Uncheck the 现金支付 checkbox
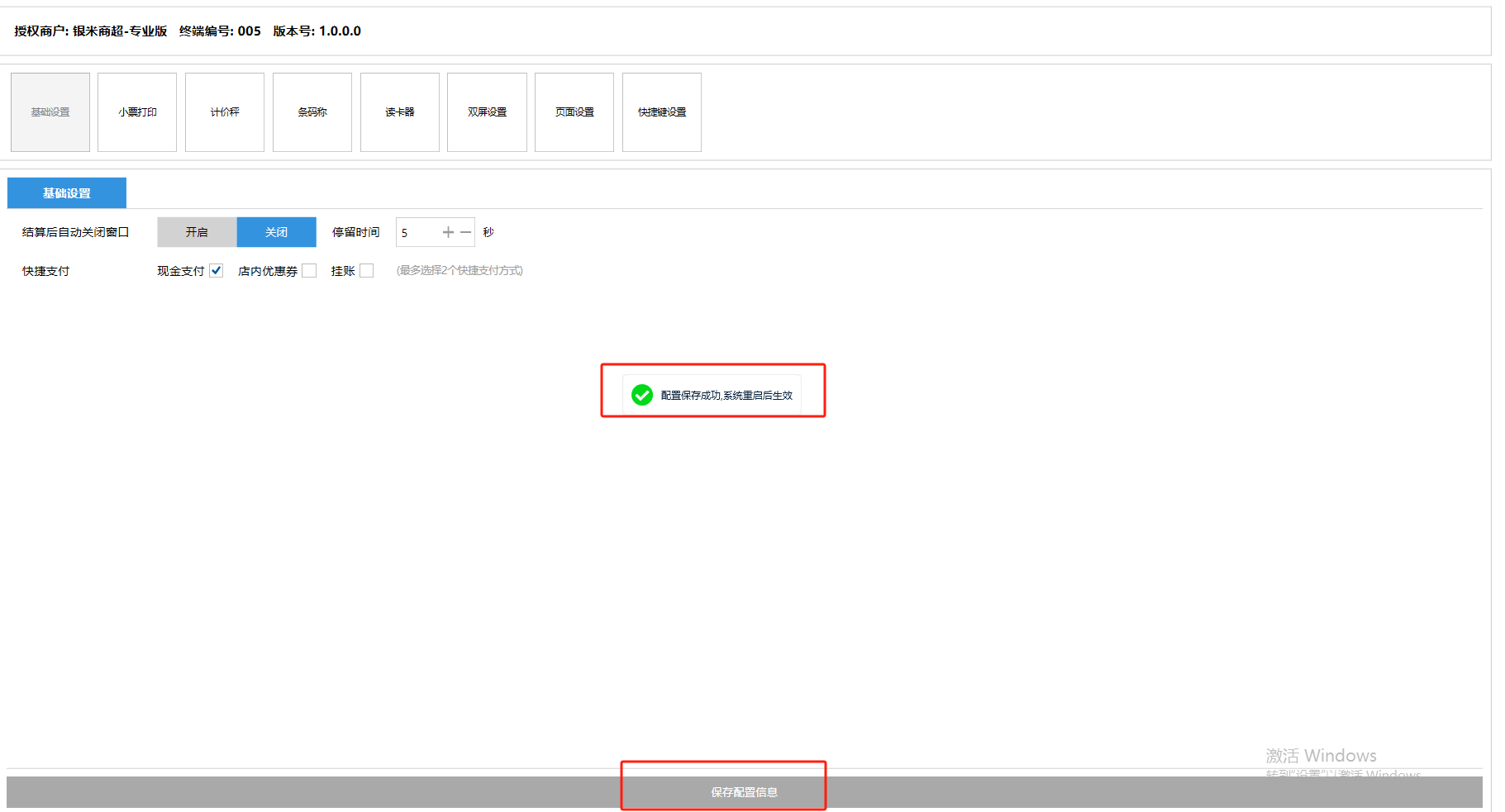Viewport: 1505px width, 812px height. (x=217, y=271)
